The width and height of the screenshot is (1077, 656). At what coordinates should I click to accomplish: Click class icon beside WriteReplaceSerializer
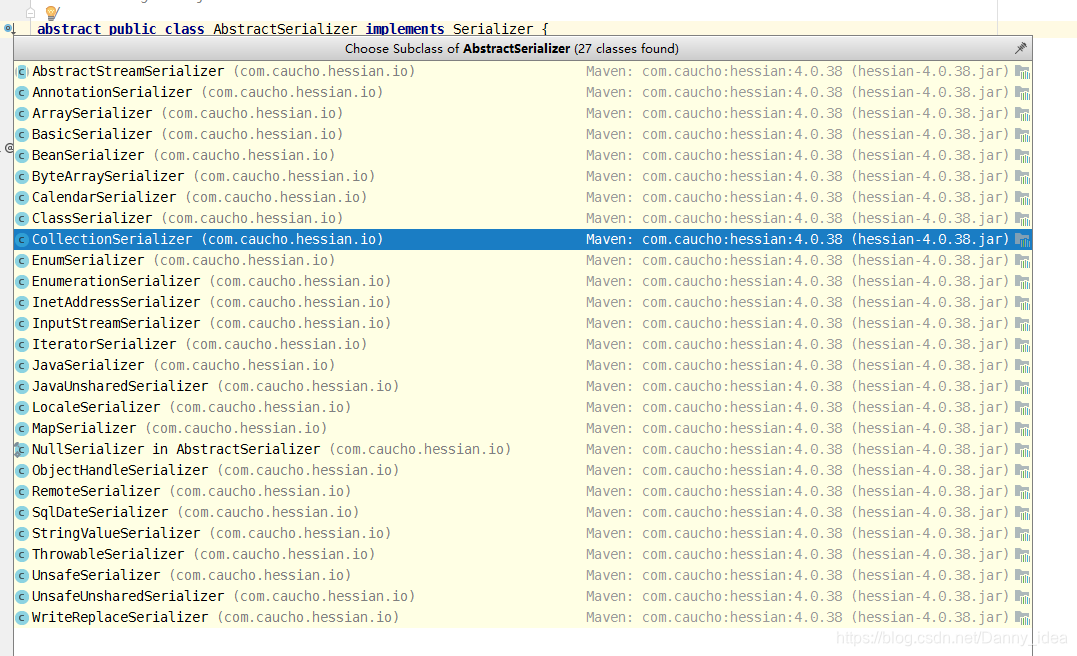coord(22,618)
